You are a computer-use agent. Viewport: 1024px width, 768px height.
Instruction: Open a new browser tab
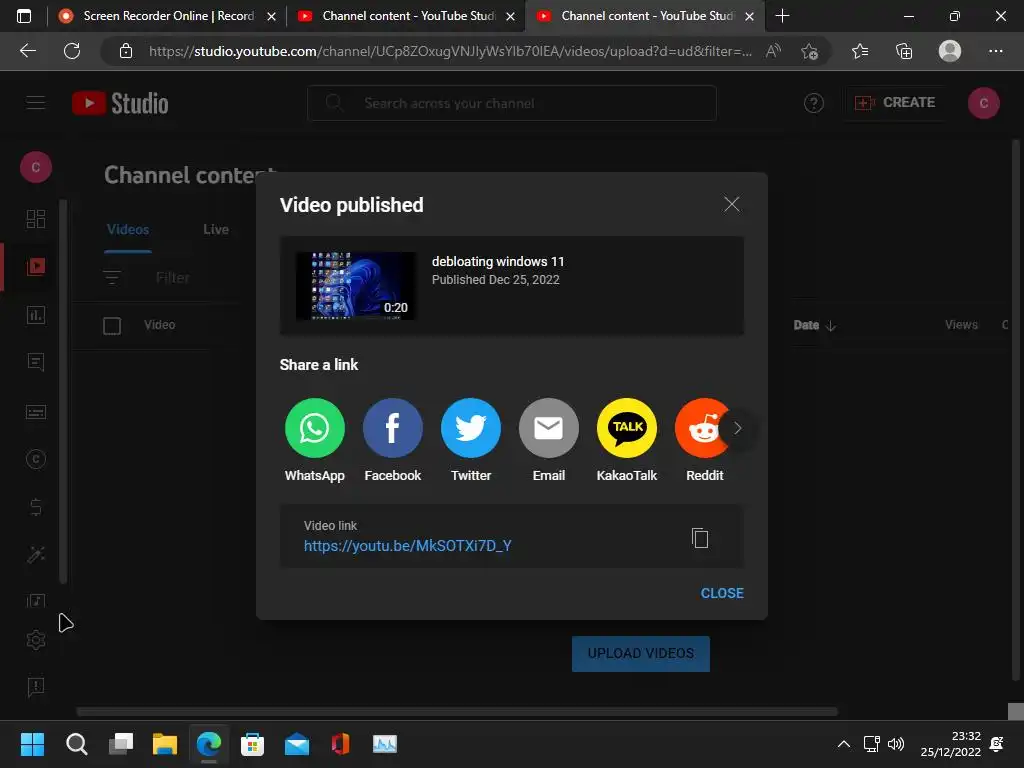(782, 16)
